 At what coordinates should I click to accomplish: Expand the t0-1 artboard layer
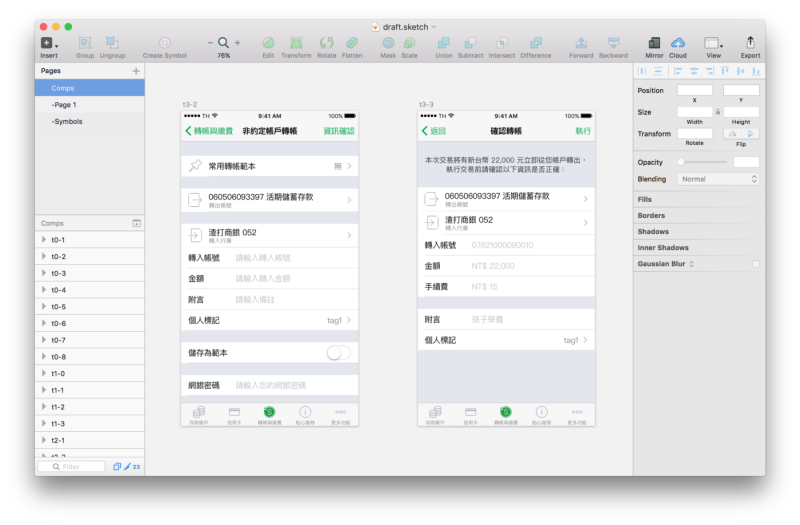[x=43, y=240]
